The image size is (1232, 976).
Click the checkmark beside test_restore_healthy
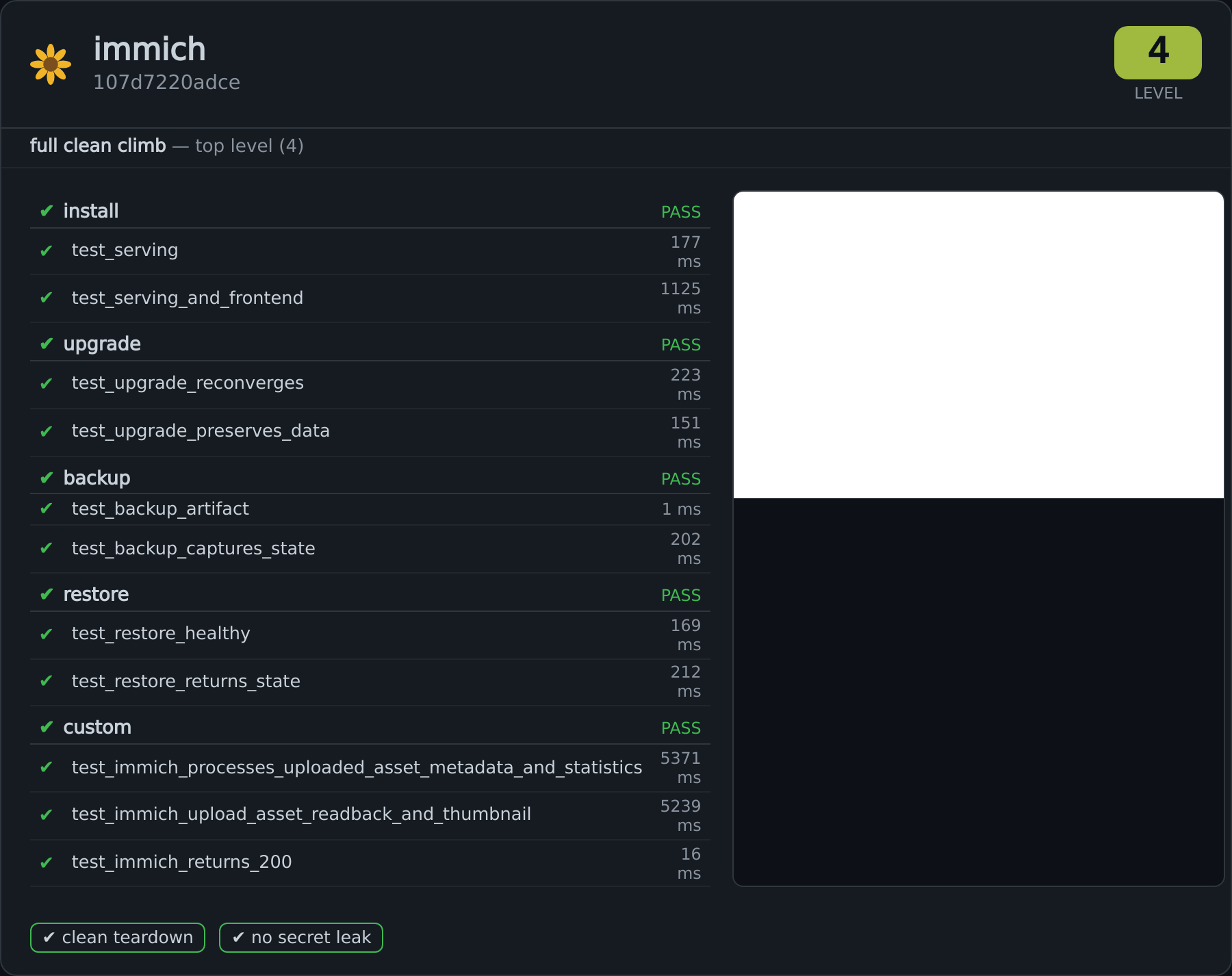tap(47, 634)
